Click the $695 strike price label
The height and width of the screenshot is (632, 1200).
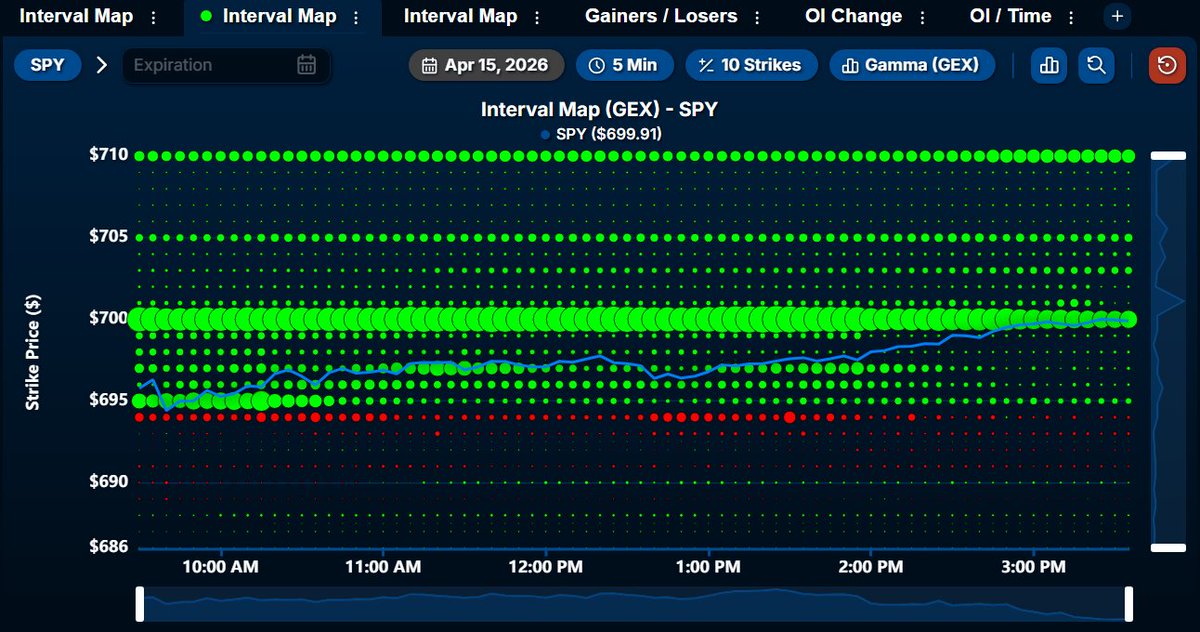point(108,400)
